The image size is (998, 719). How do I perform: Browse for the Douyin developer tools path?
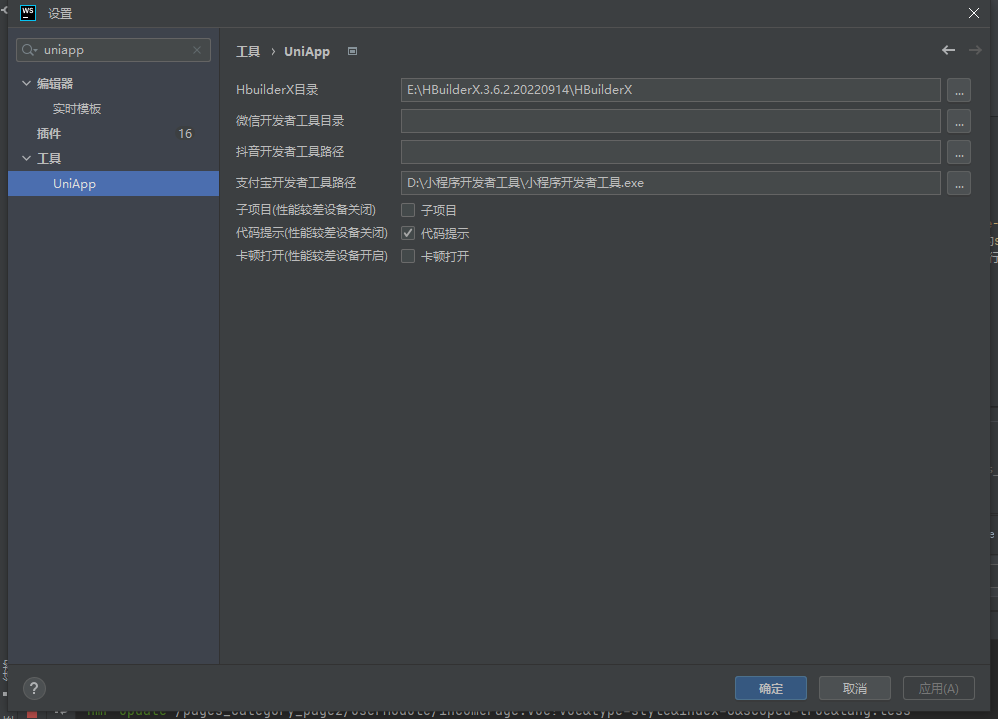[959, 153]
